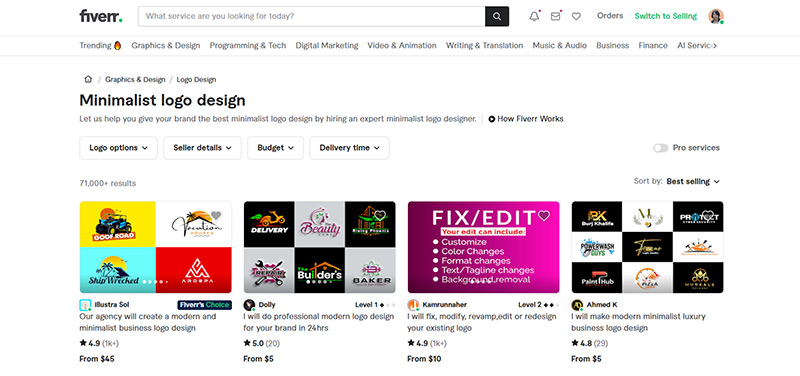
Task: Click the 4.8 (29) rating
Action: click(x=590, y=343)
